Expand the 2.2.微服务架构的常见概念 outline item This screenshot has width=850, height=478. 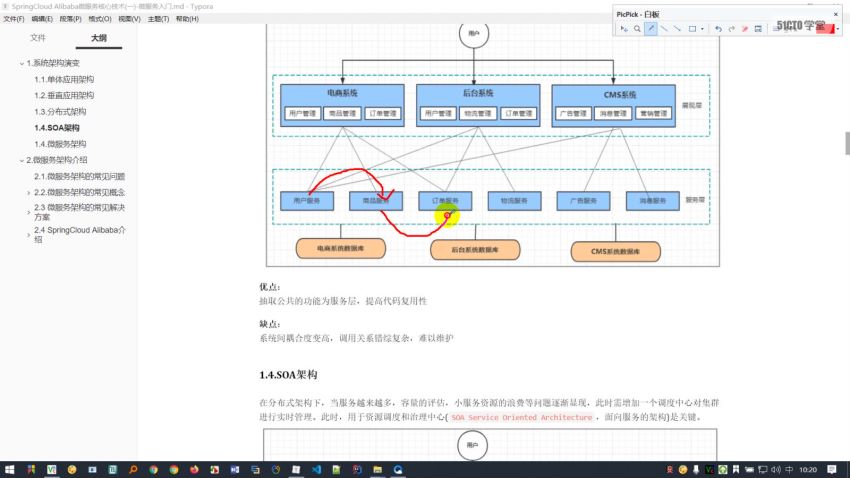click(x=29, y=192)
